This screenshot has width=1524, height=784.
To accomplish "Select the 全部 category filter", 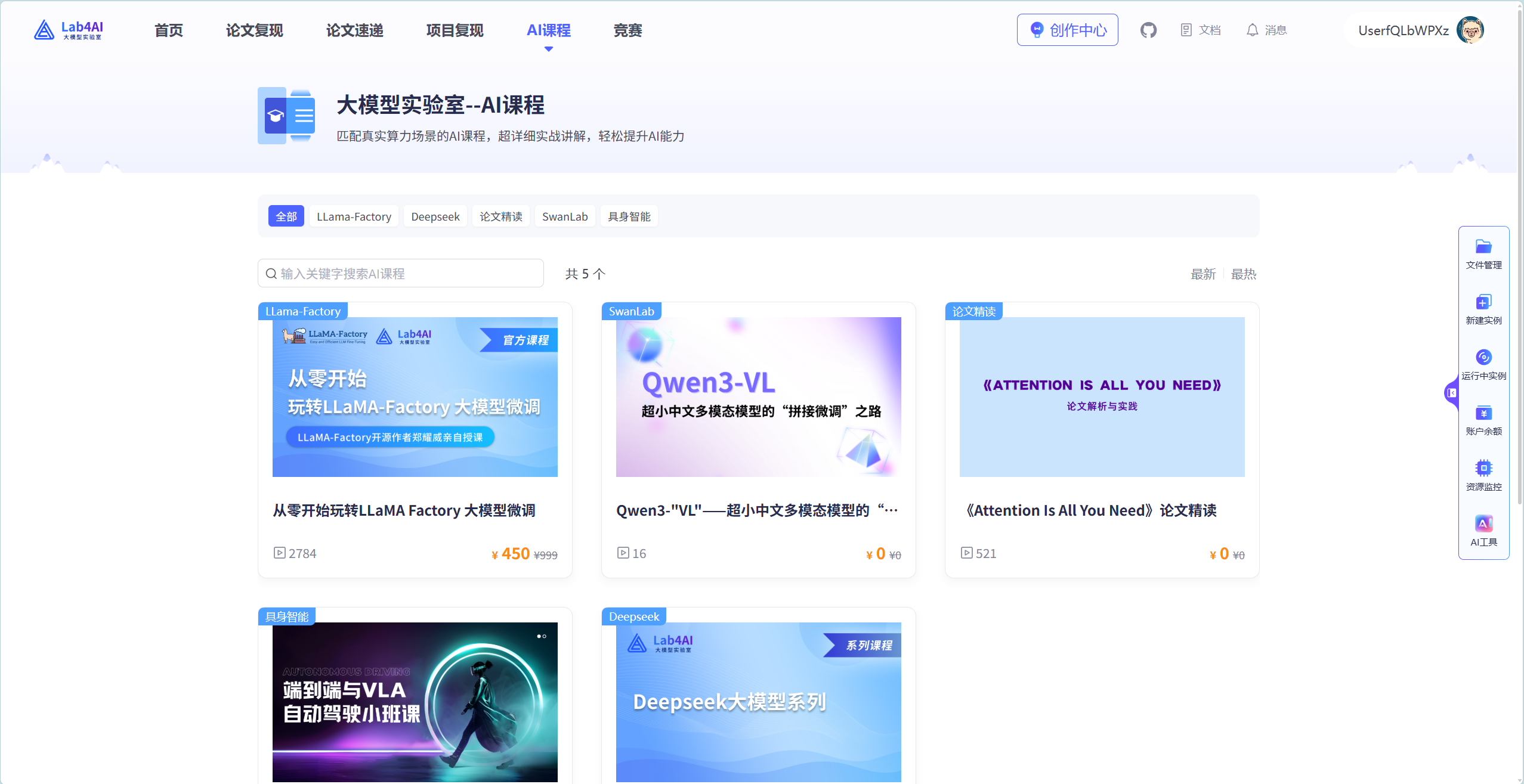I will [286, 216].
